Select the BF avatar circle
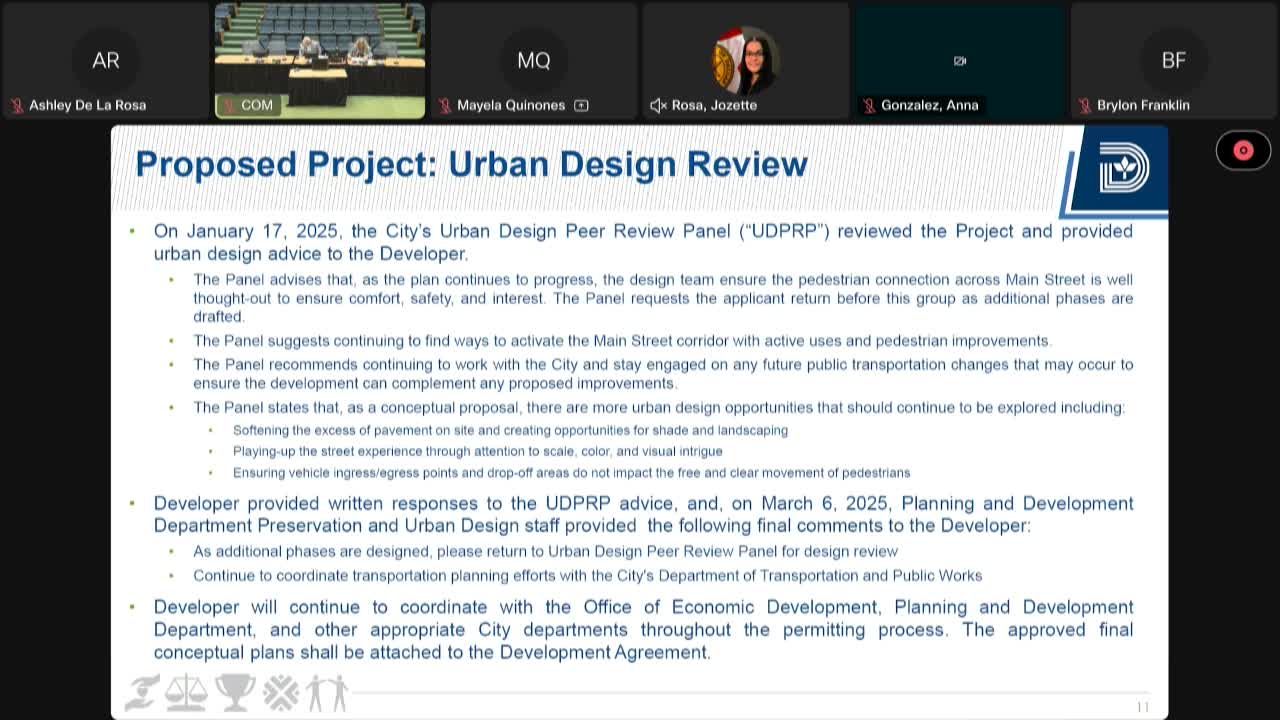 1174,60
